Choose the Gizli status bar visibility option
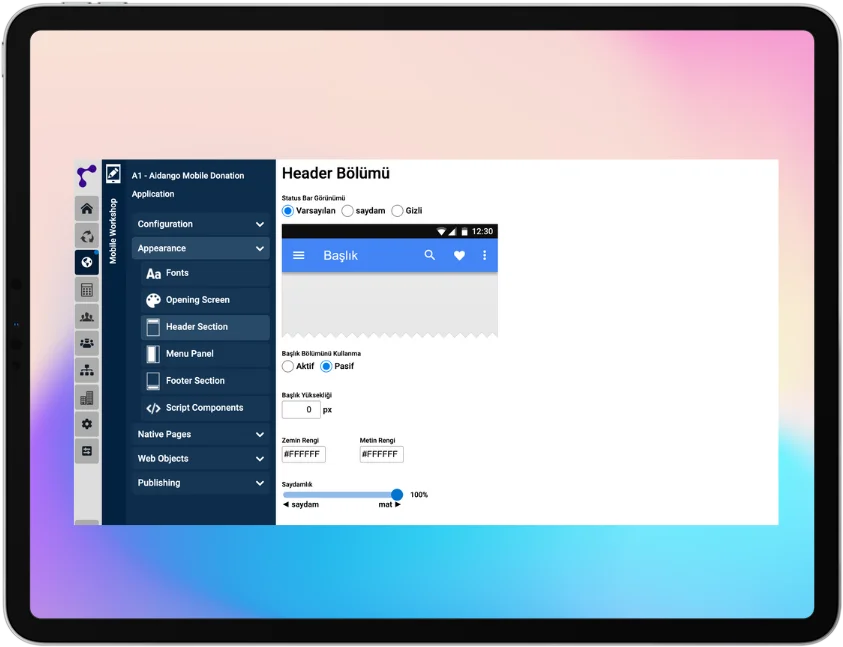The image size is (843, 647). pyautogui.click(x=398, y=210)
